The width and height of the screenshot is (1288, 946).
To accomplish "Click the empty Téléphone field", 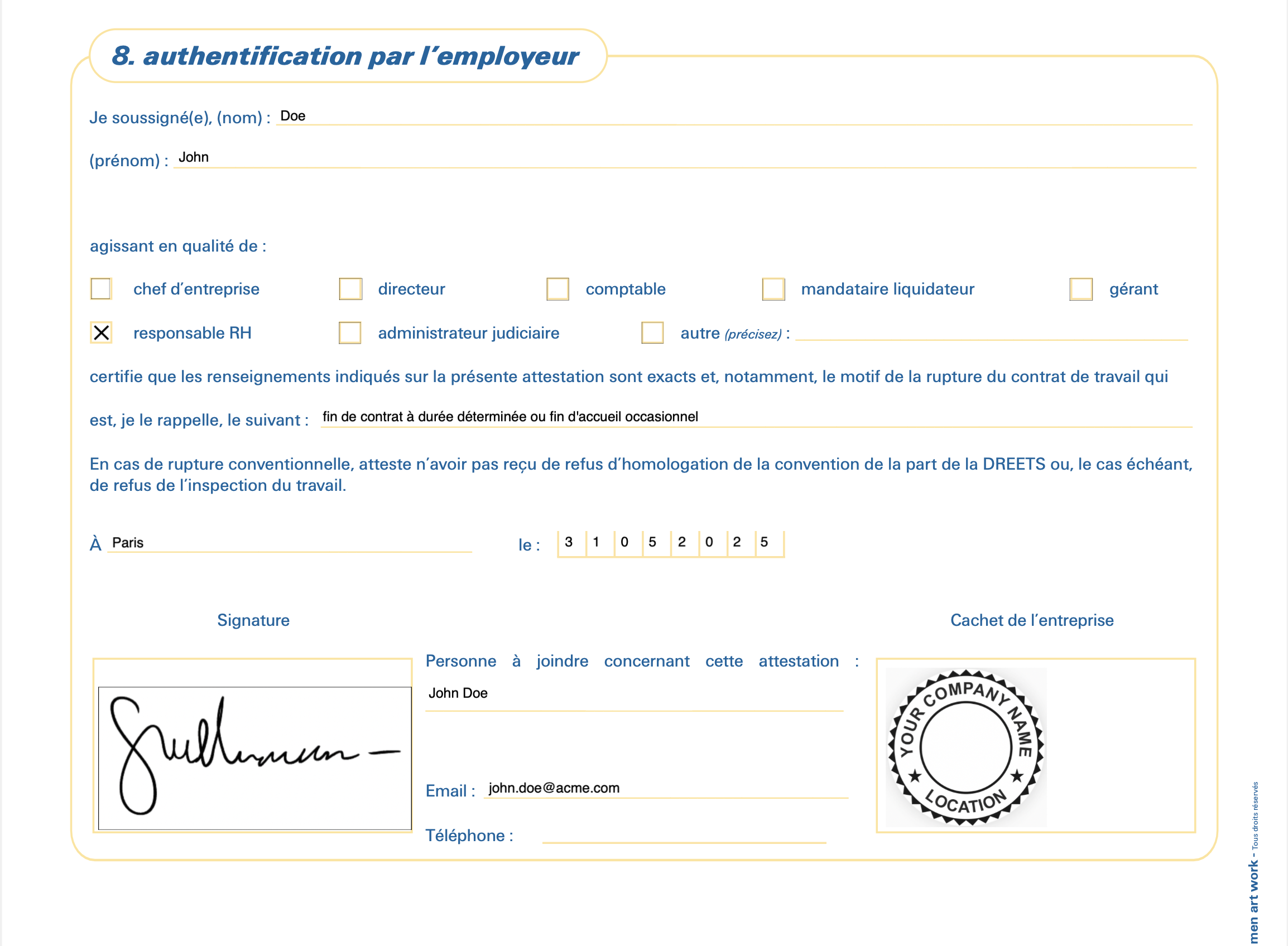I will [684, 834].
